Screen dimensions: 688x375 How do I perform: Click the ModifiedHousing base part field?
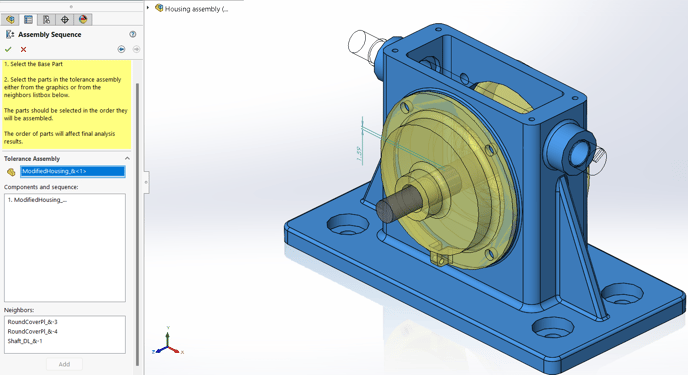[72, 171]
